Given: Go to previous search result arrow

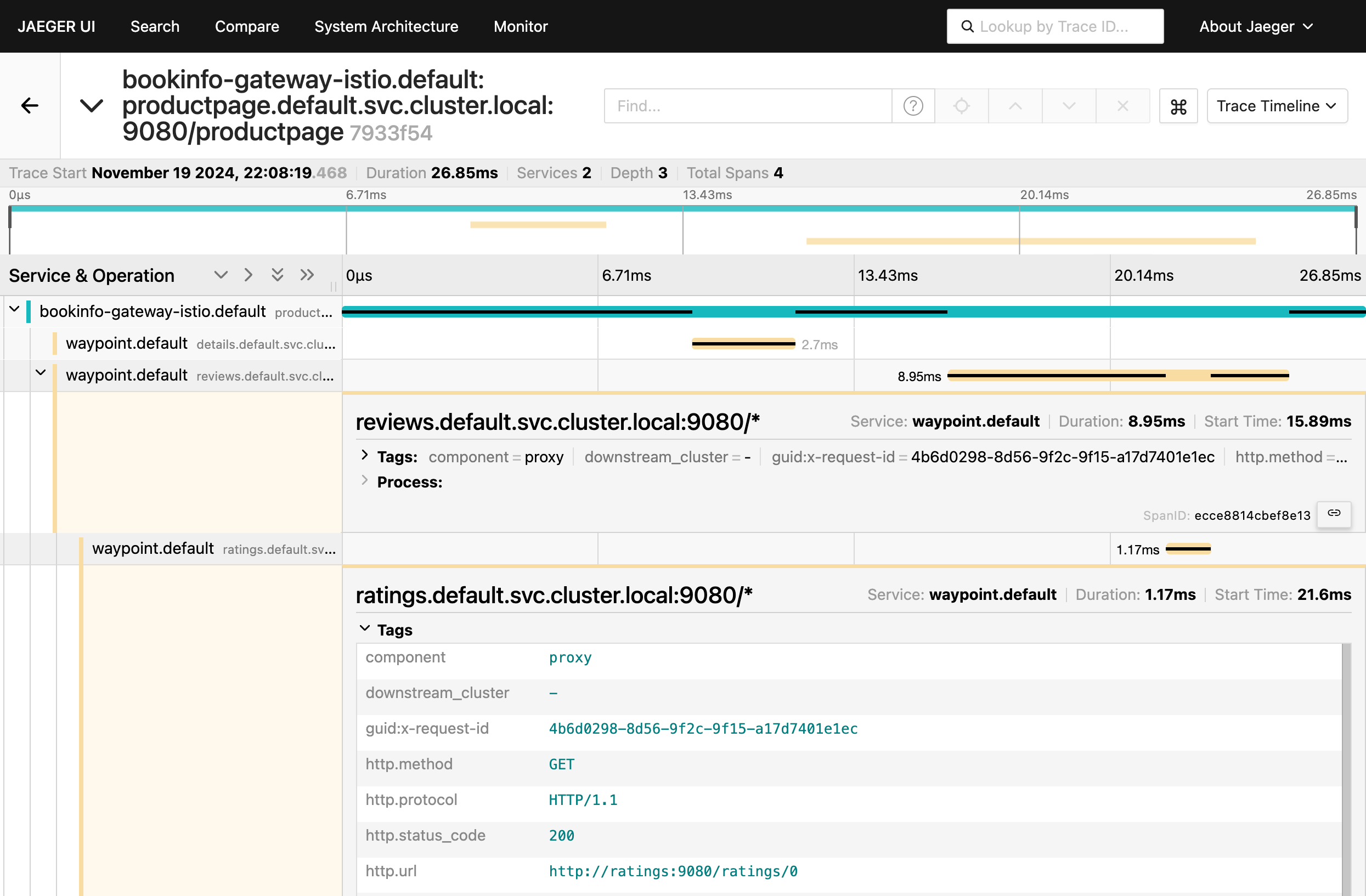Looking at the screenshot, I should [1015, 106].
